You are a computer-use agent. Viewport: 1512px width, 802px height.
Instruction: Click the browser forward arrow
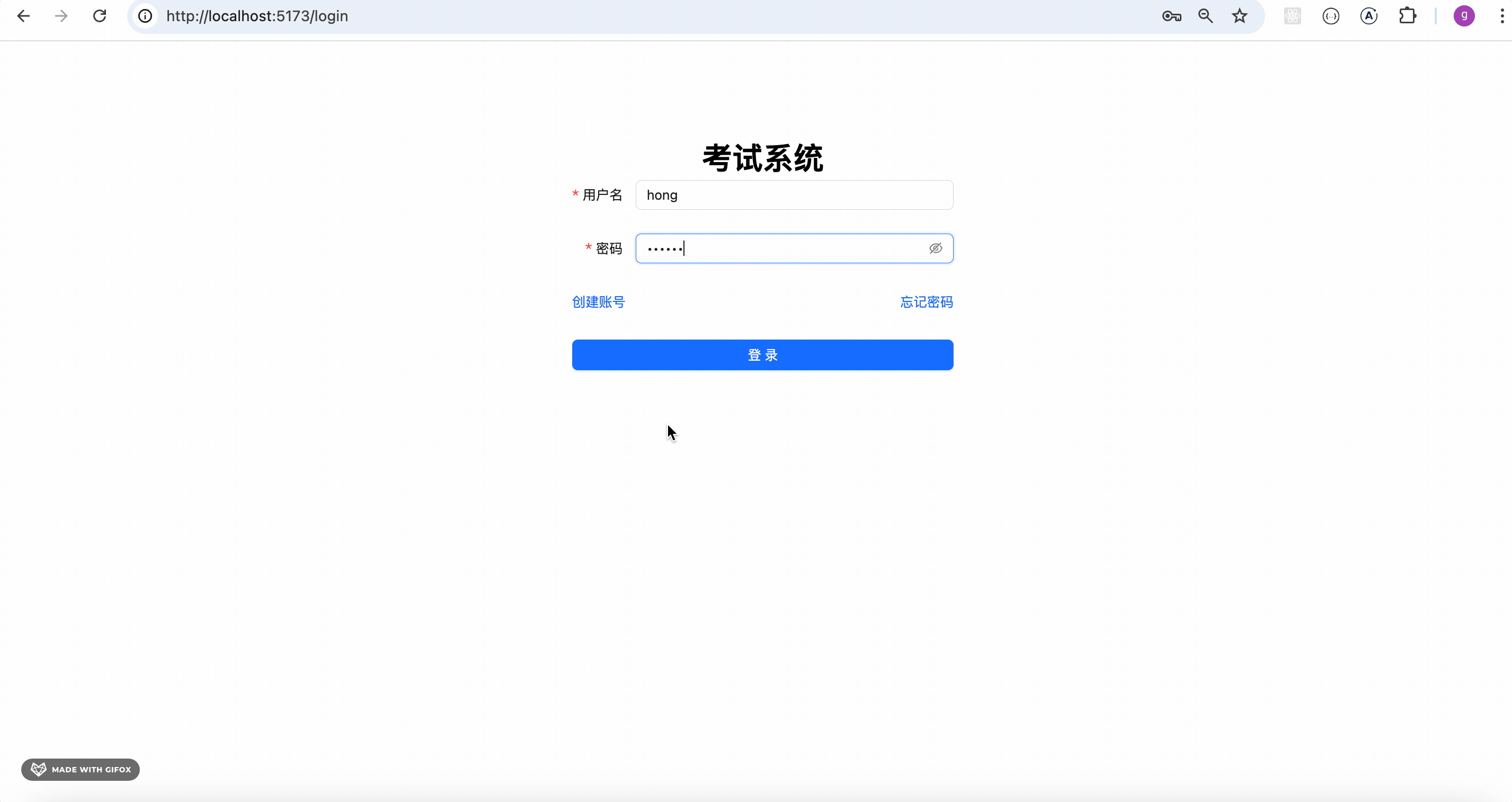(x=61, y=16)
